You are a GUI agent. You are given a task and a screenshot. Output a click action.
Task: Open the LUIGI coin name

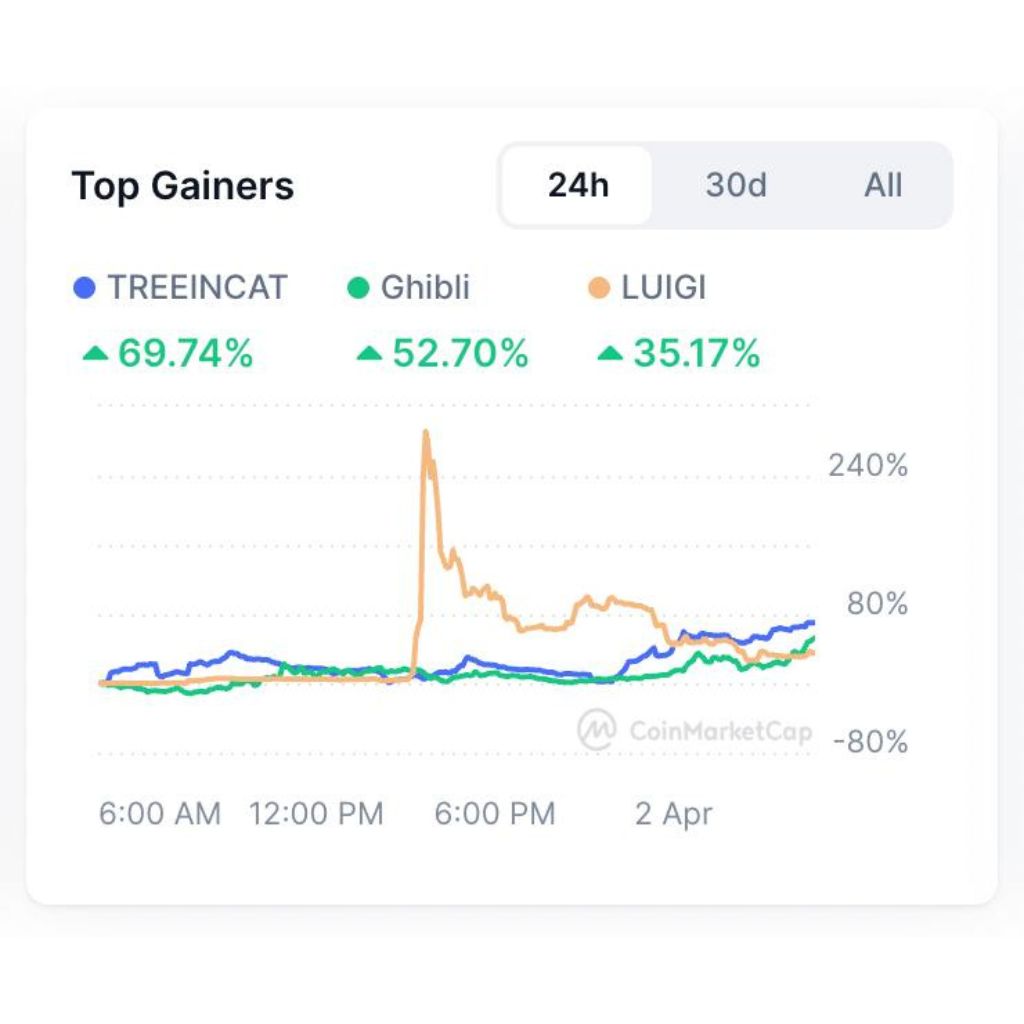point(664,288)
